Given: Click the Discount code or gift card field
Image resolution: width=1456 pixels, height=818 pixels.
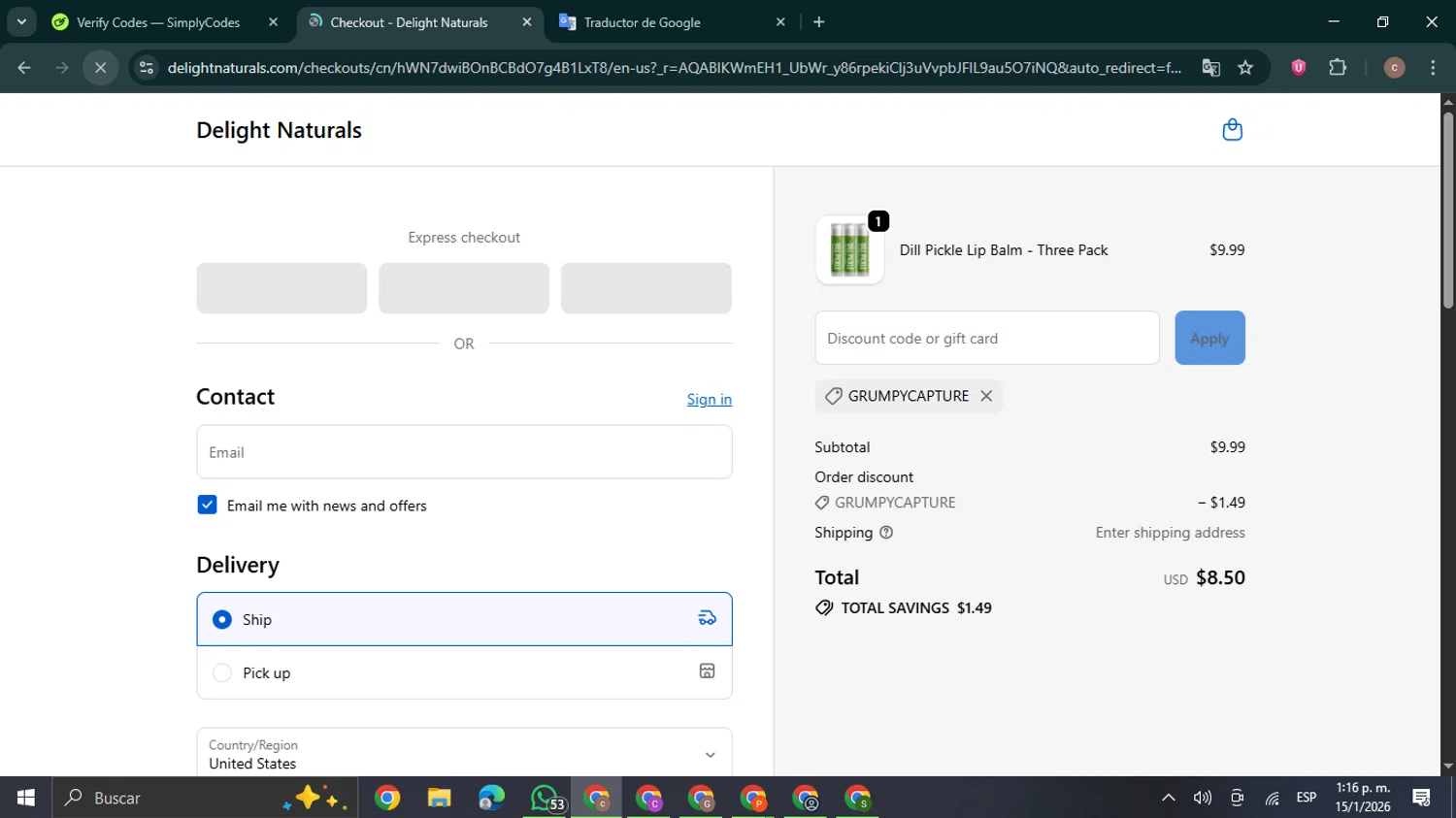Looking at the screenshot, I should click(987, 338).
